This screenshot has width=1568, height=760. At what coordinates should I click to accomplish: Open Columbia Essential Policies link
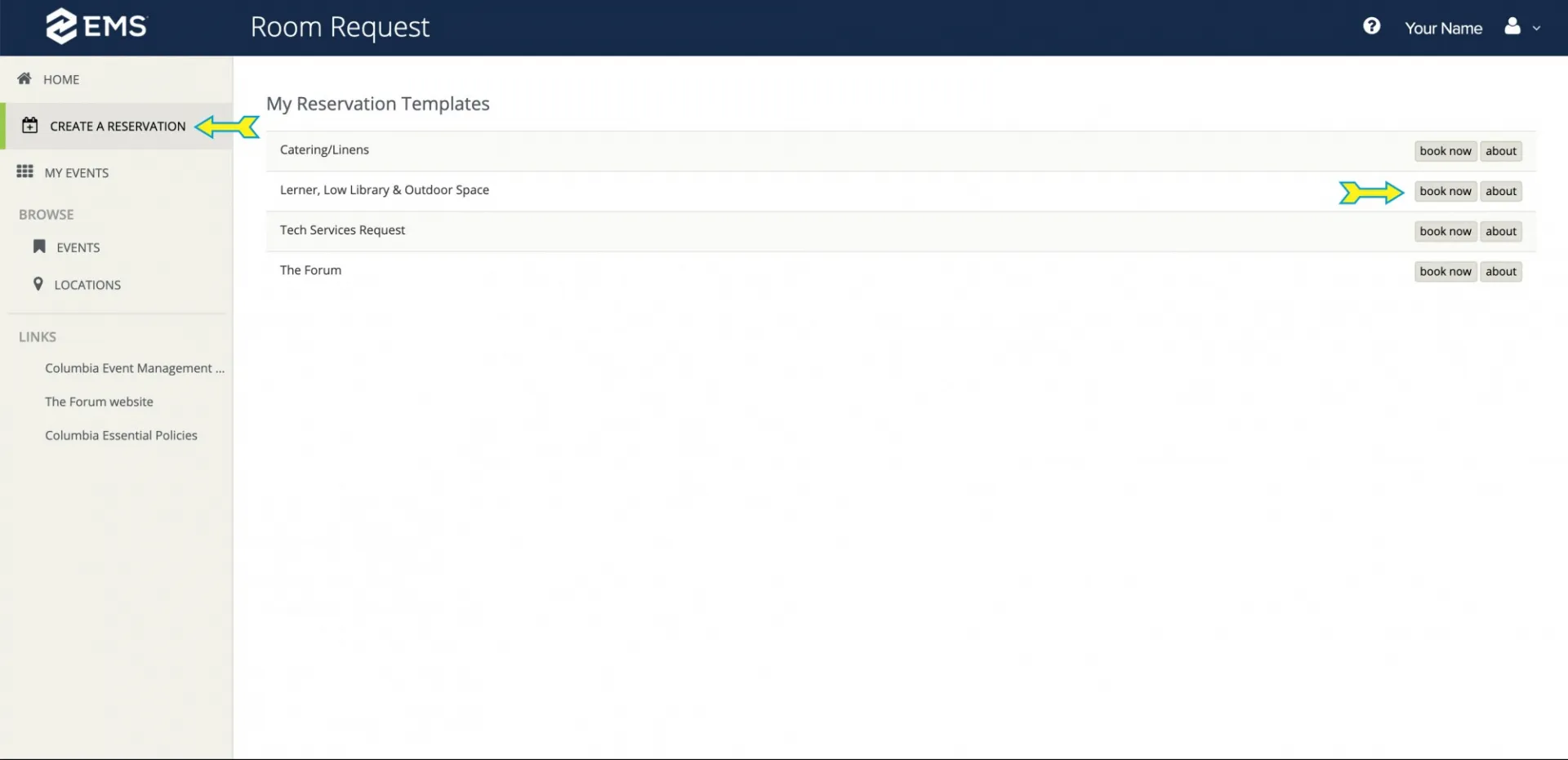click(x=121, y=435)
